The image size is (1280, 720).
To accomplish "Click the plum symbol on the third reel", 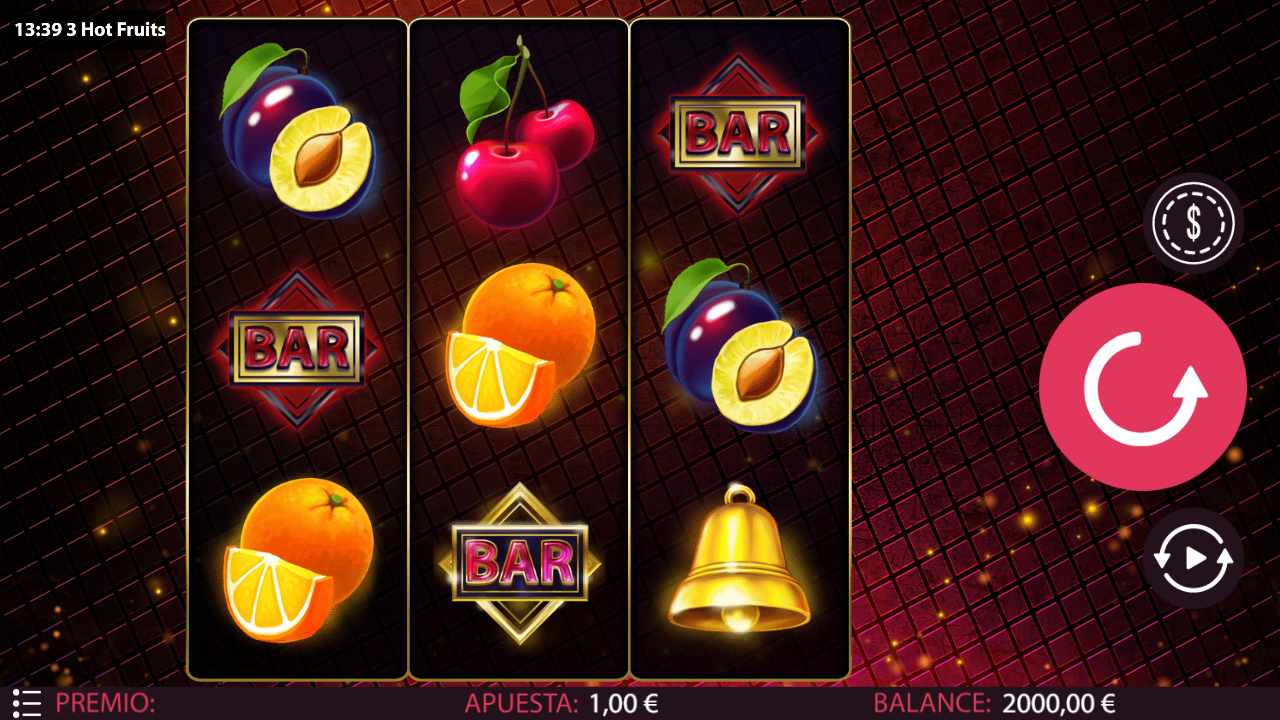I will click(x=740, y=346).
